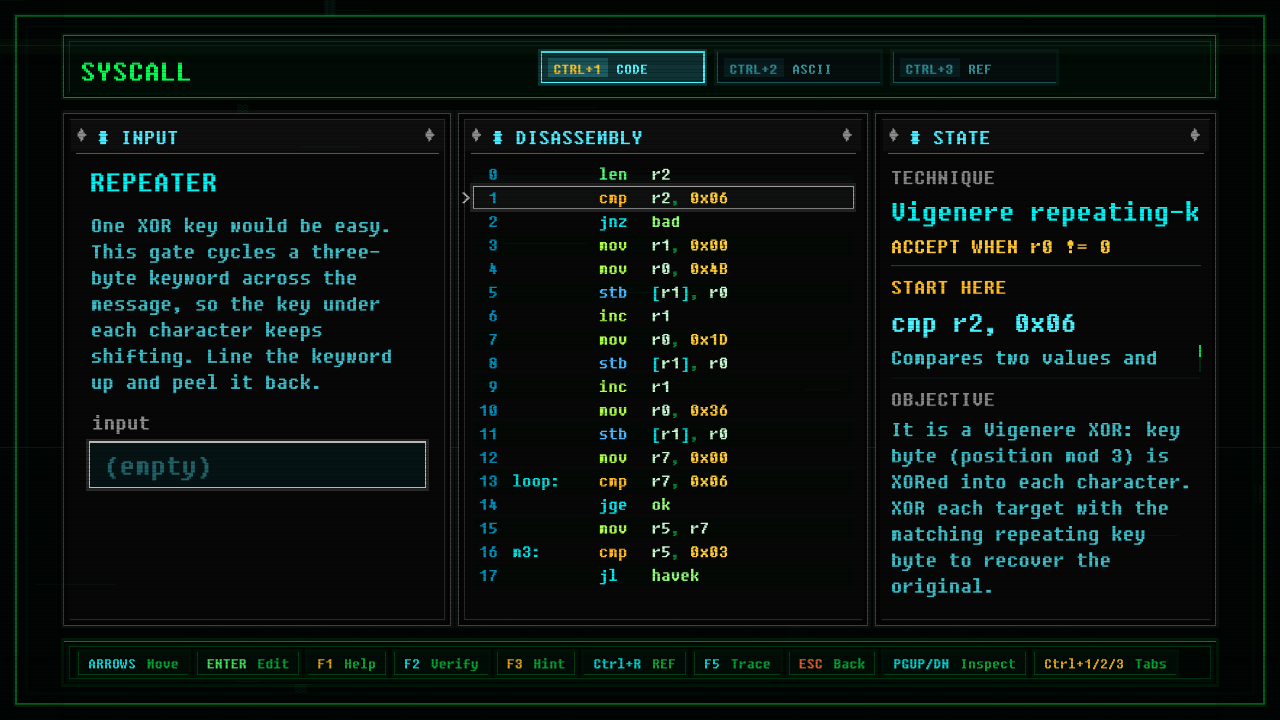Select disassembly row 2 'jnz bad'

pyautogui.click(x=663, y=222)
